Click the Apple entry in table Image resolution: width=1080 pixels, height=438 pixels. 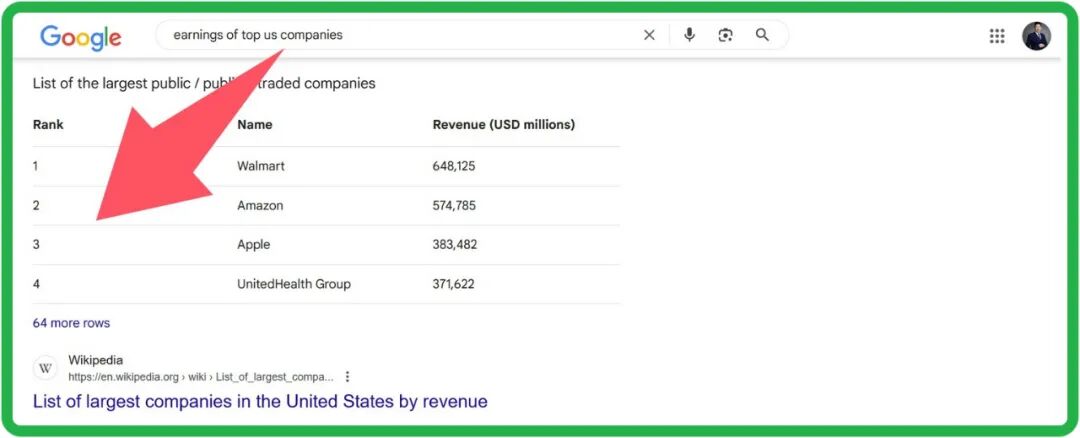pyautogui.click(x=253, y=244)
